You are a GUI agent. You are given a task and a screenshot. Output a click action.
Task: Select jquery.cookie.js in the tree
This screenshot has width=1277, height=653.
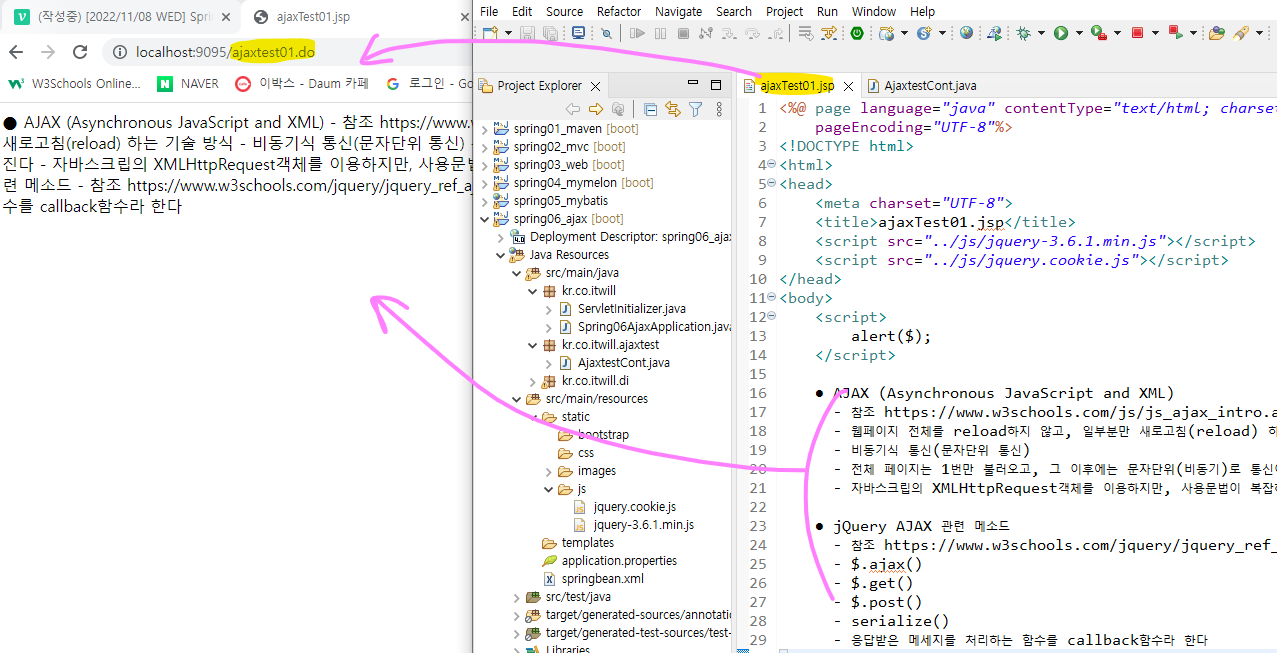click(625, 507)
